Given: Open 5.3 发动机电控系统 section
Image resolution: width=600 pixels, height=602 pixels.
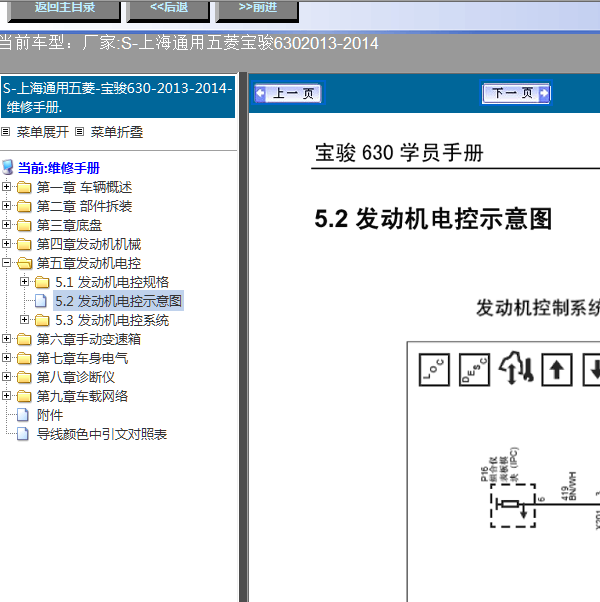Looking at the screenshot, I should (112, 320).
